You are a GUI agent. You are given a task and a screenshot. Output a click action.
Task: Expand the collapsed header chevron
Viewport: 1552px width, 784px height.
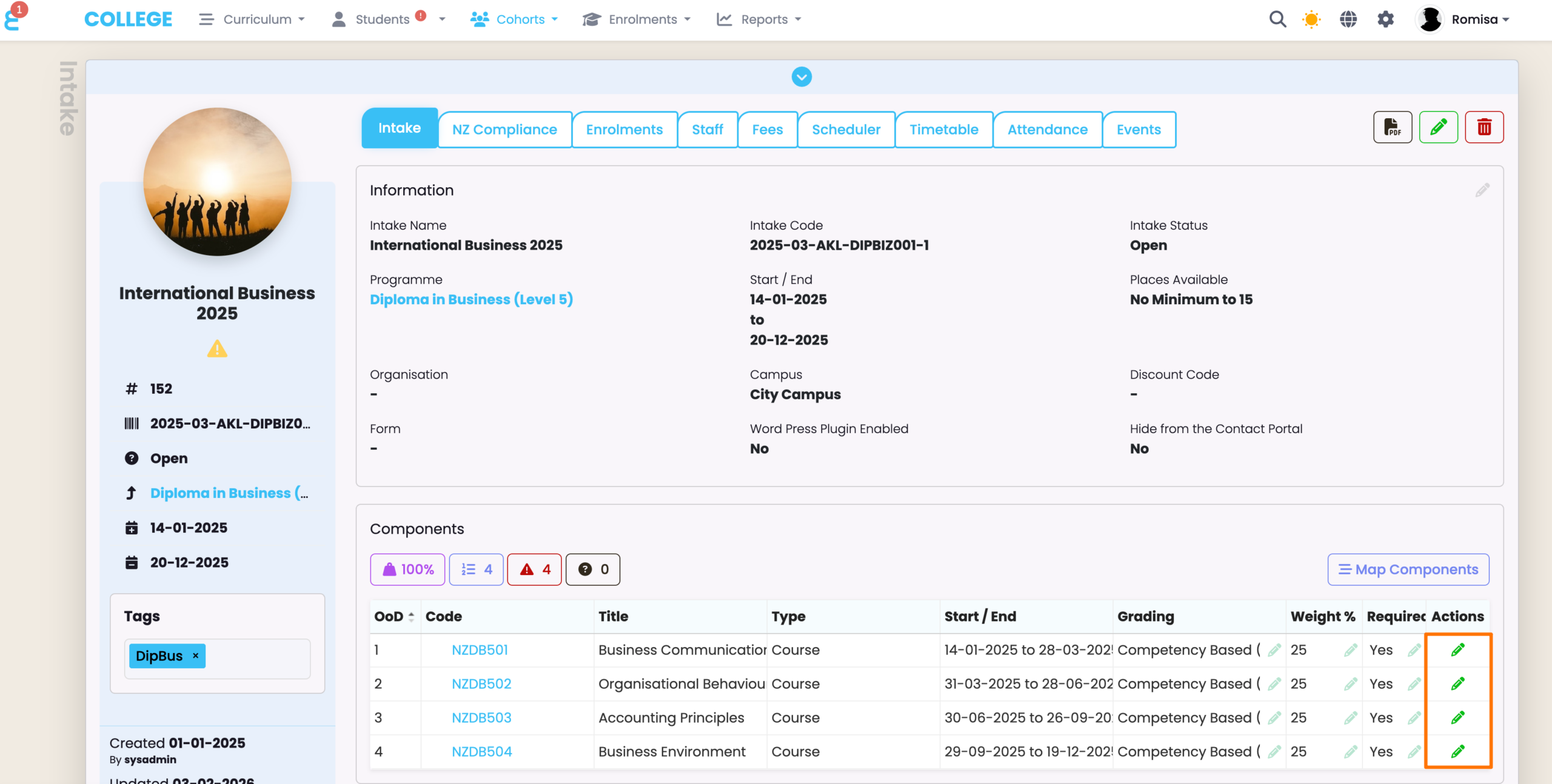pos(801,77)
